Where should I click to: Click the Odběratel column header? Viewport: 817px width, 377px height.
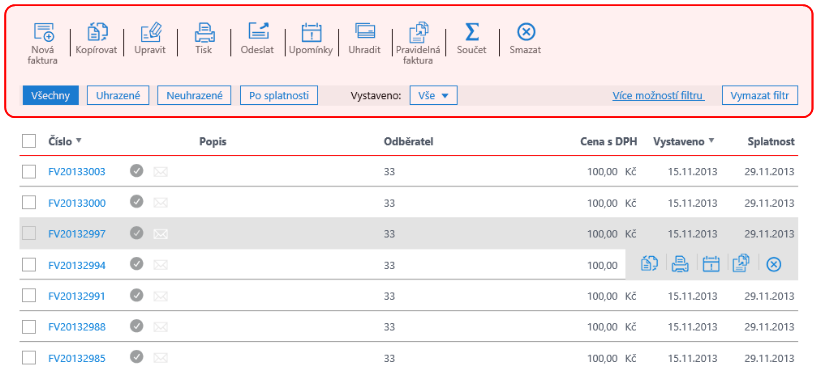[409, 141]
